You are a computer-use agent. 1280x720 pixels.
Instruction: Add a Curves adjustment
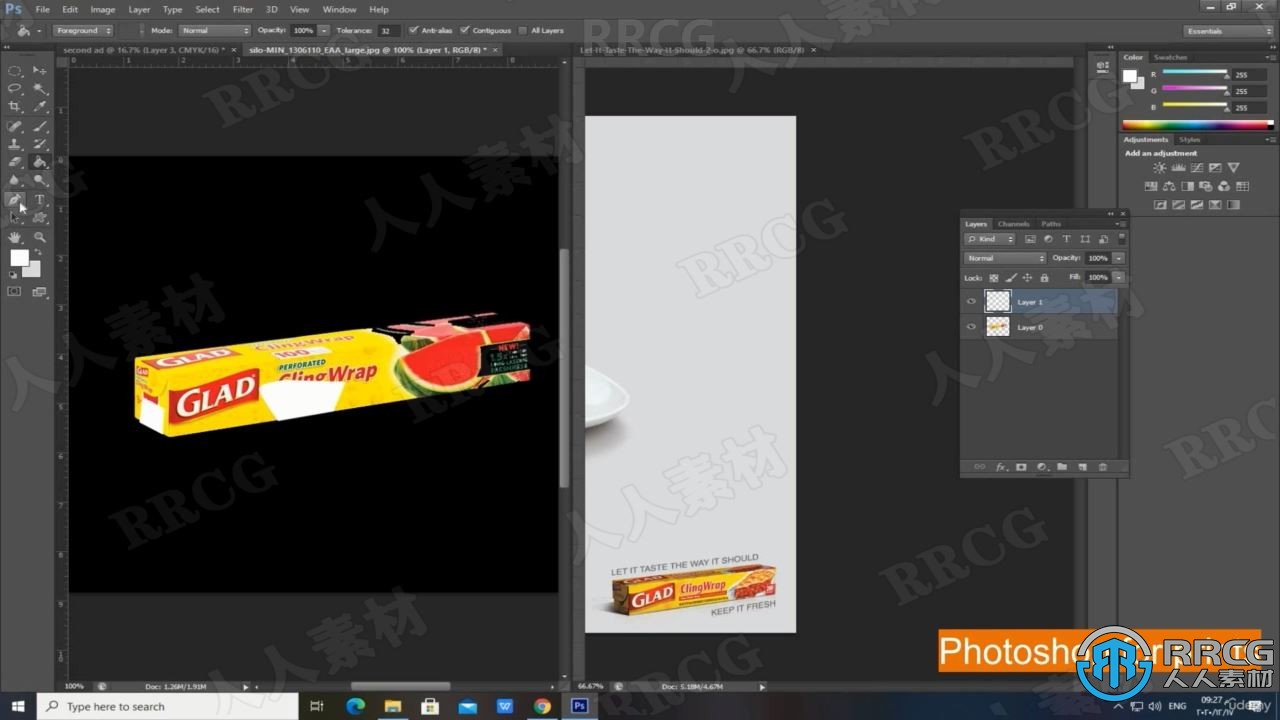[1196, 168]
